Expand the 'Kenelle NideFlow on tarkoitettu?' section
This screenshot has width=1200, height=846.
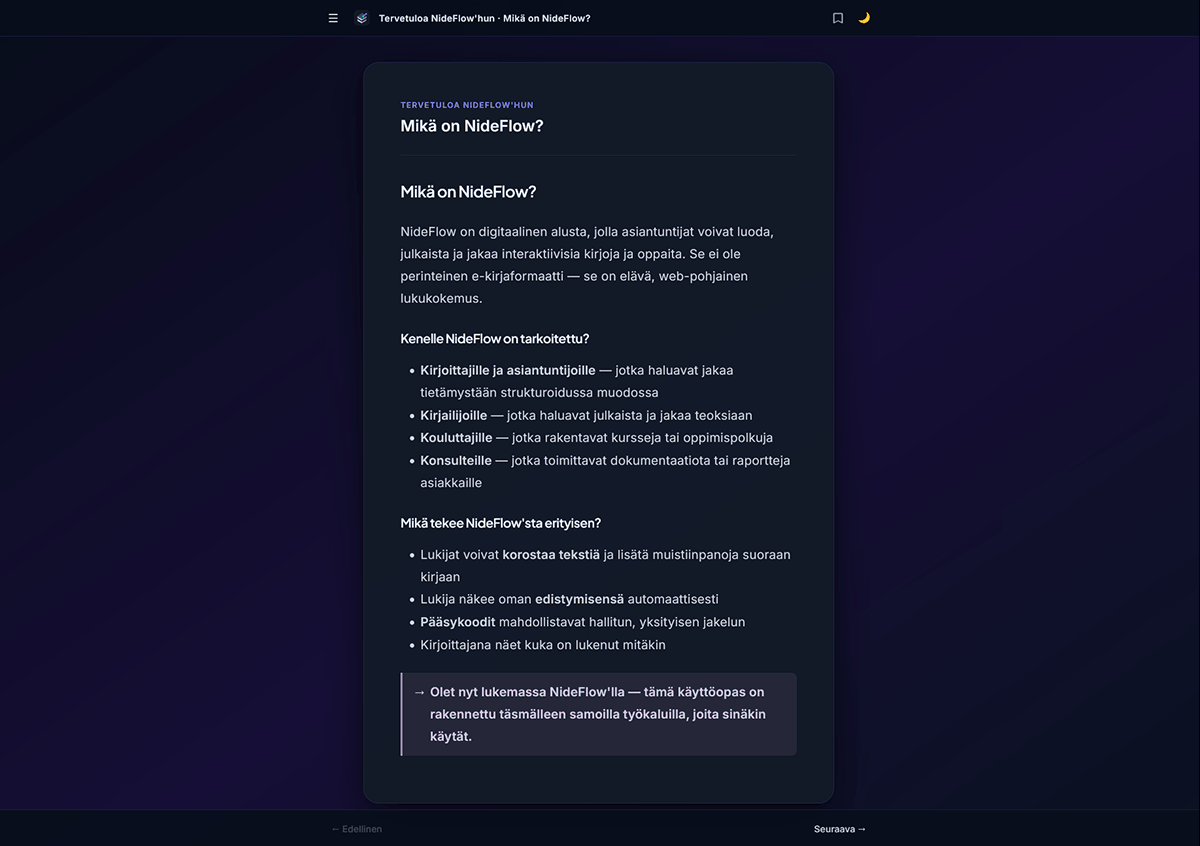[494, 338]
